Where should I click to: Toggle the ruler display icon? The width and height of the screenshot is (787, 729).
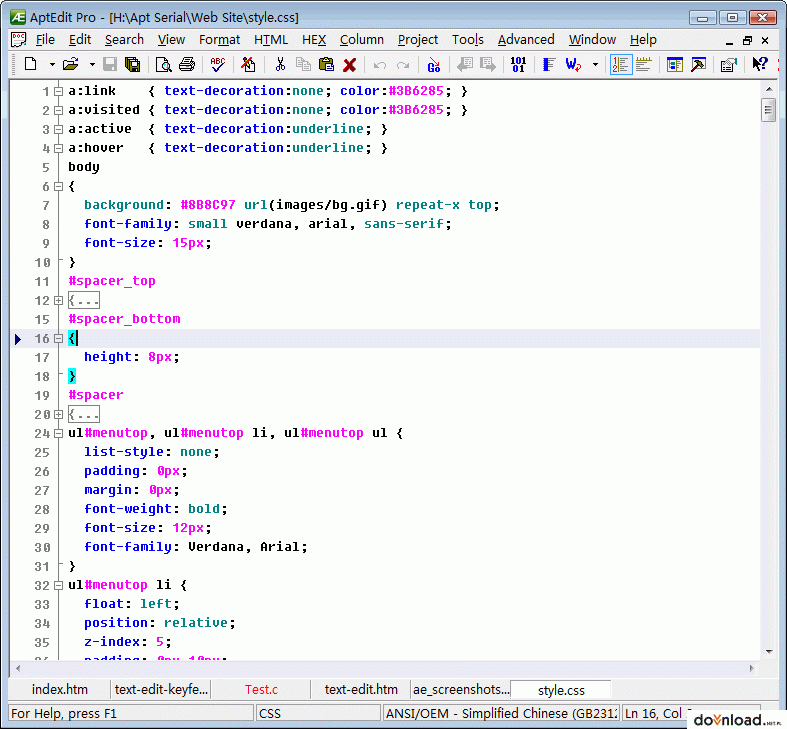click(x=643, y=64)
